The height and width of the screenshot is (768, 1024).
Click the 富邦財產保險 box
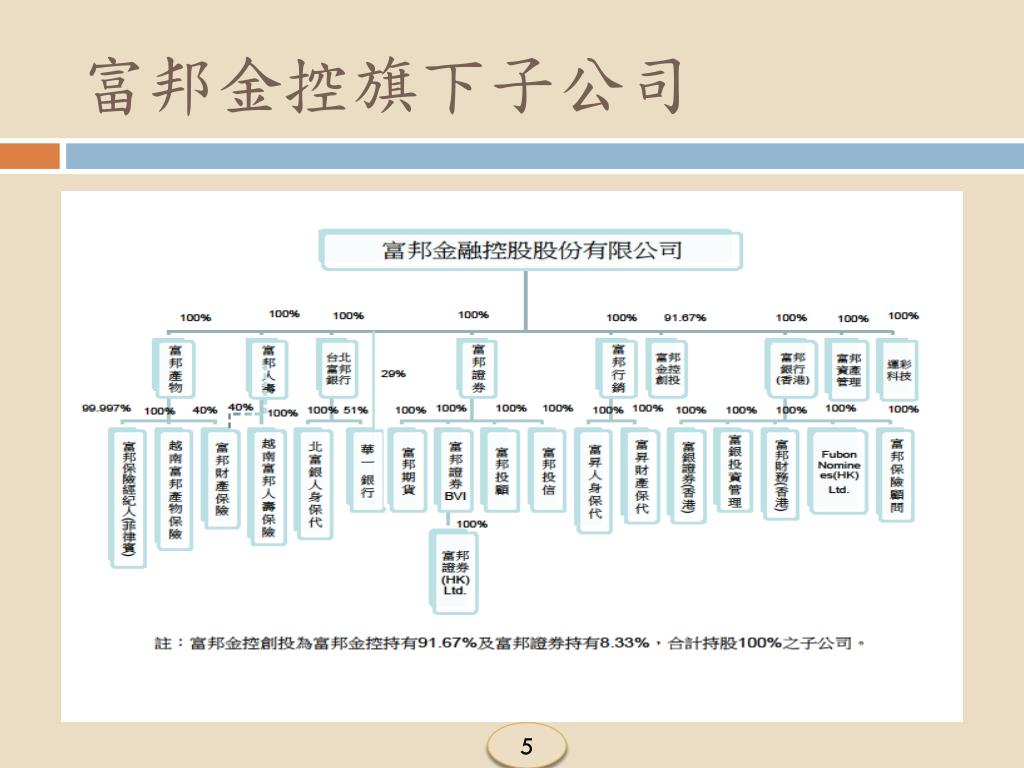[221, 479]
